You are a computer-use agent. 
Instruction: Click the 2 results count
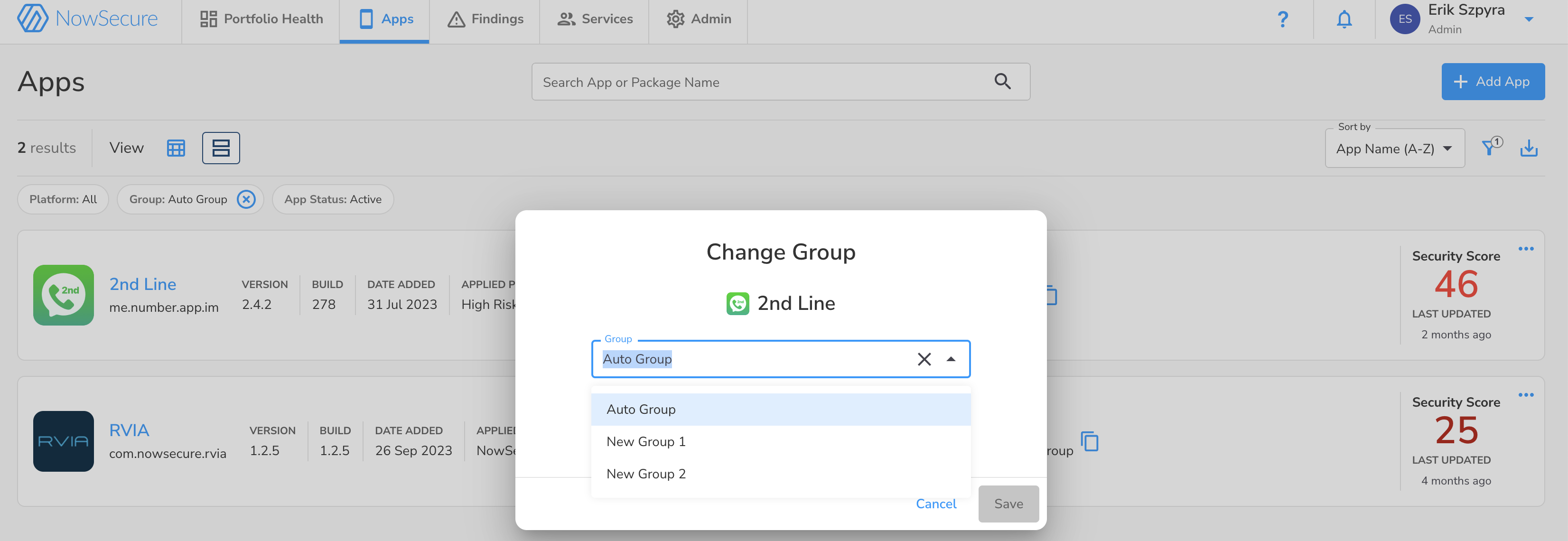coord(47,148)
